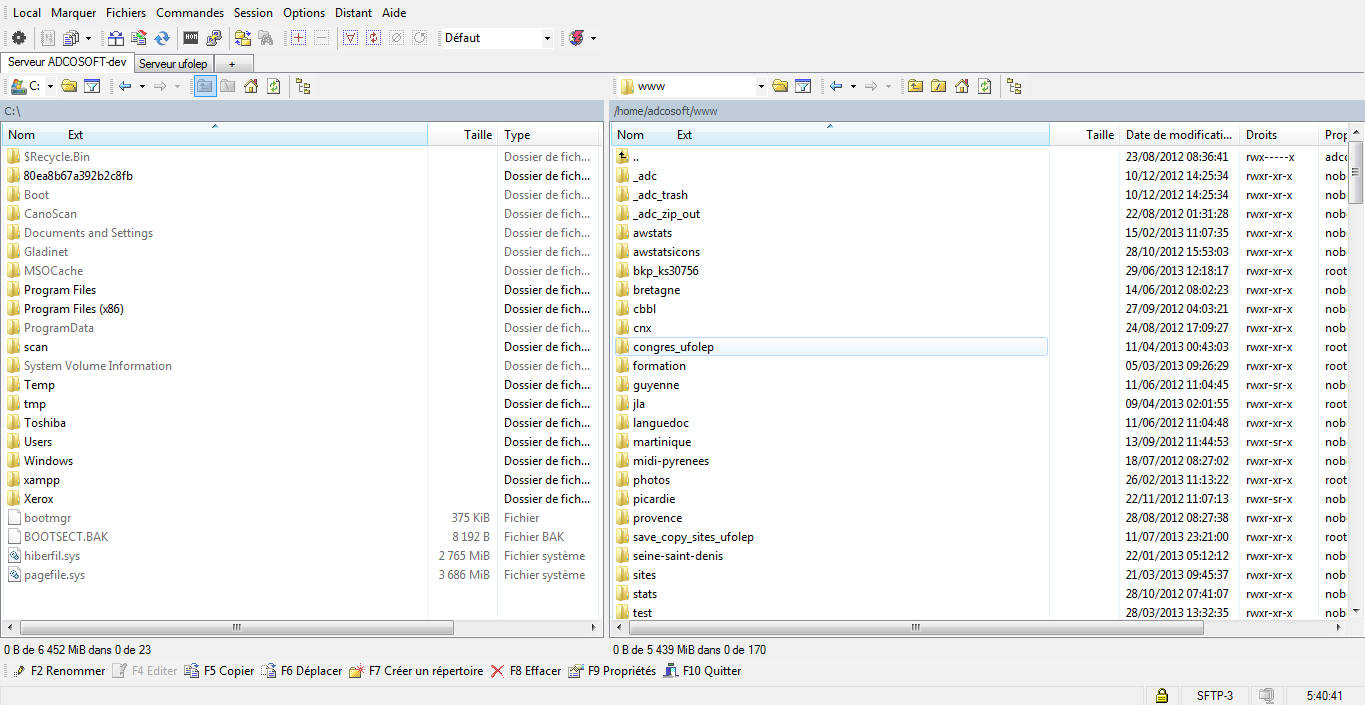The width and height of the screenshot is (1365, 705).
Task: Open the Local menu
Action: tap(27, 13)
